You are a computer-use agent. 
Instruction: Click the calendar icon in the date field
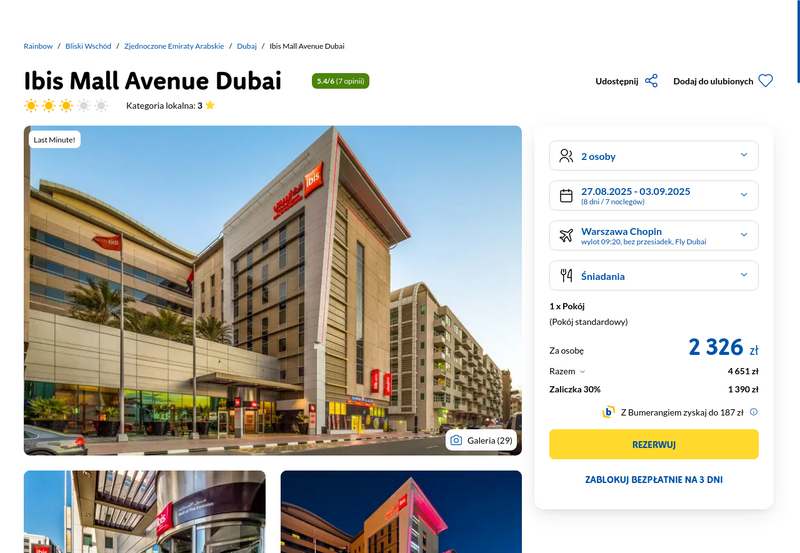coord(566,196)
